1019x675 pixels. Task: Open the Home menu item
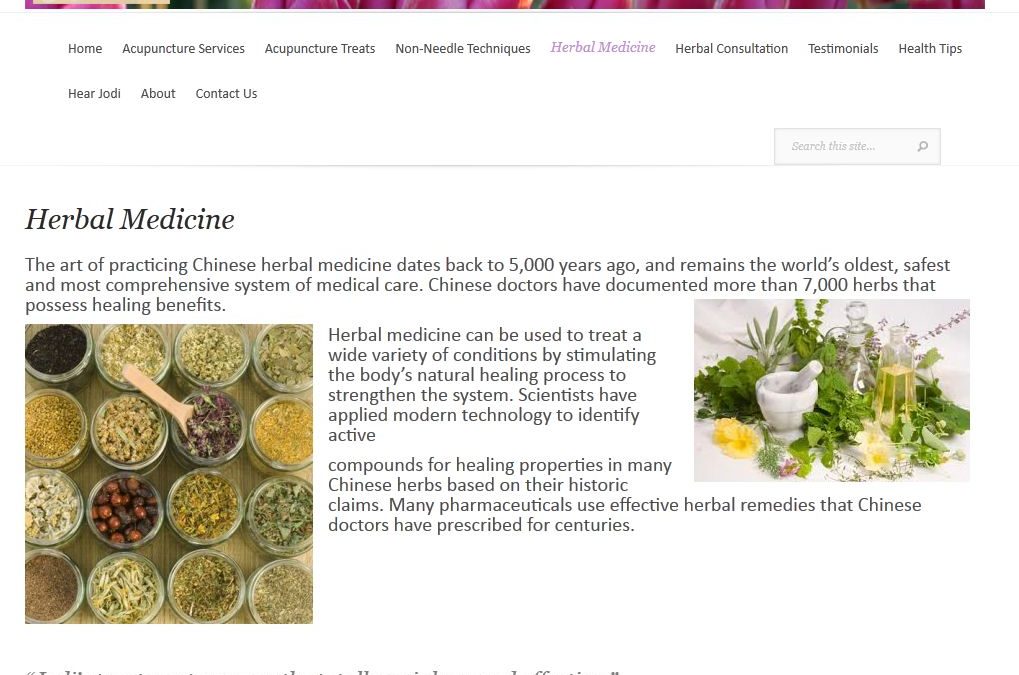85,49
